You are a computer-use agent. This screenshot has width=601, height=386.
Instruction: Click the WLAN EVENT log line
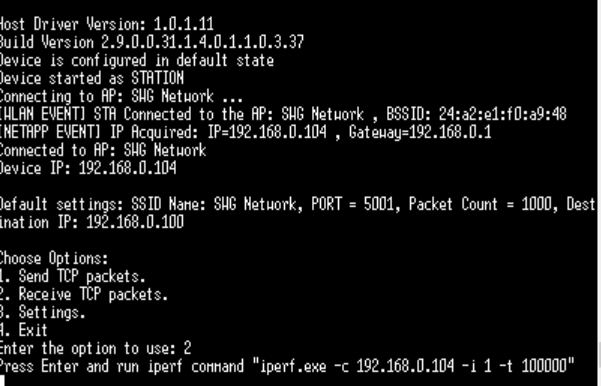(x=283, y=114)
